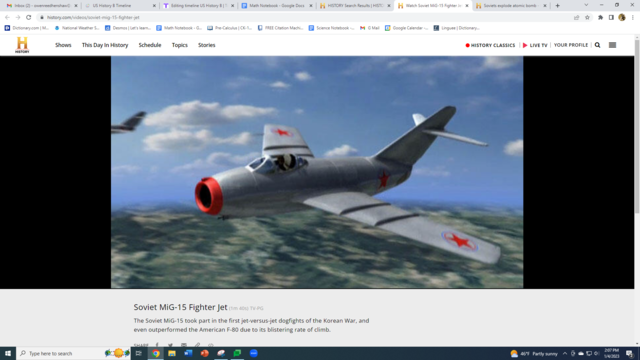Screen dimensions: 640x360
Task: Toggle the Chrome side panel icon
Action: pos(611,18)
